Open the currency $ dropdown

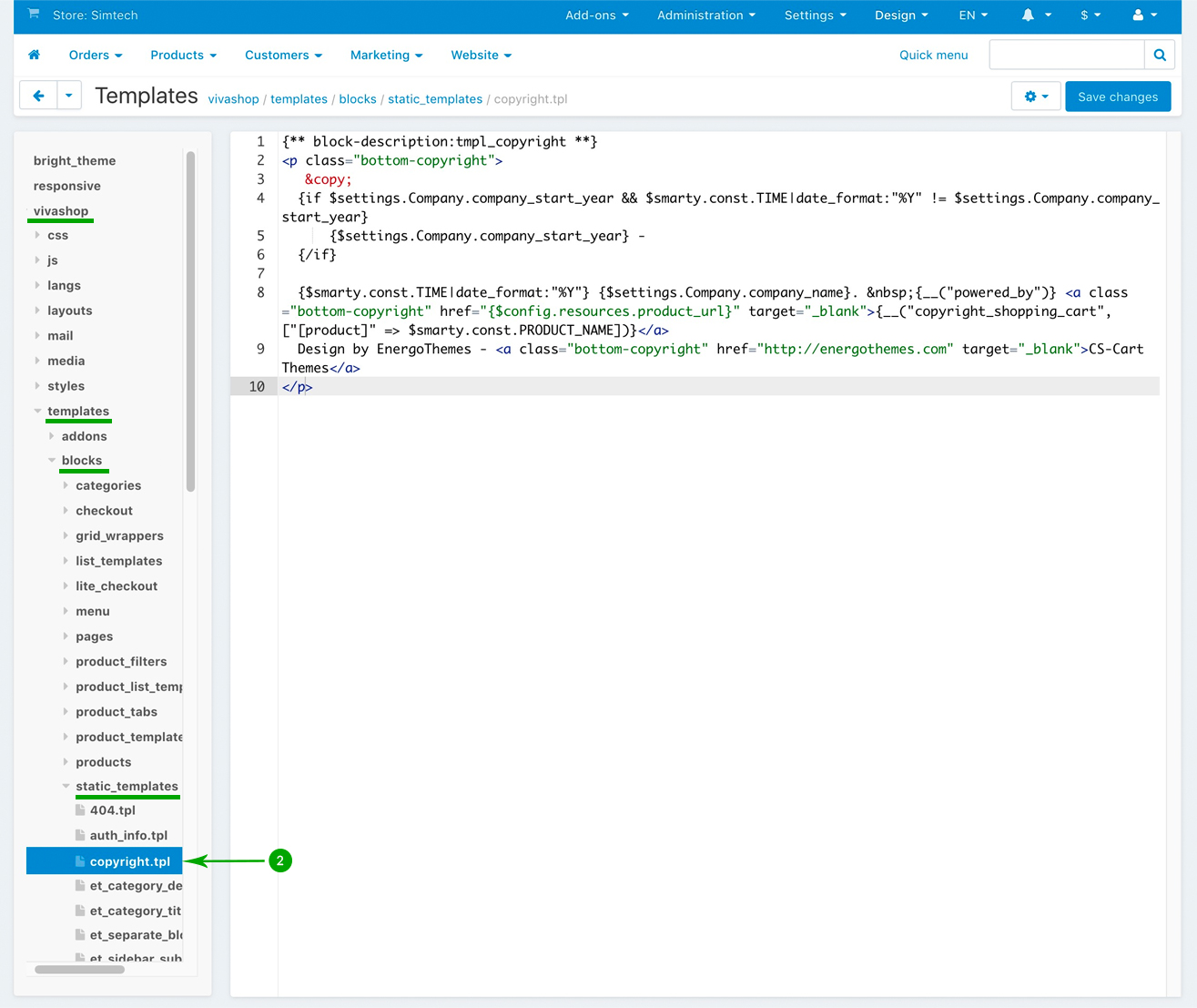[x=1090, y=15]
